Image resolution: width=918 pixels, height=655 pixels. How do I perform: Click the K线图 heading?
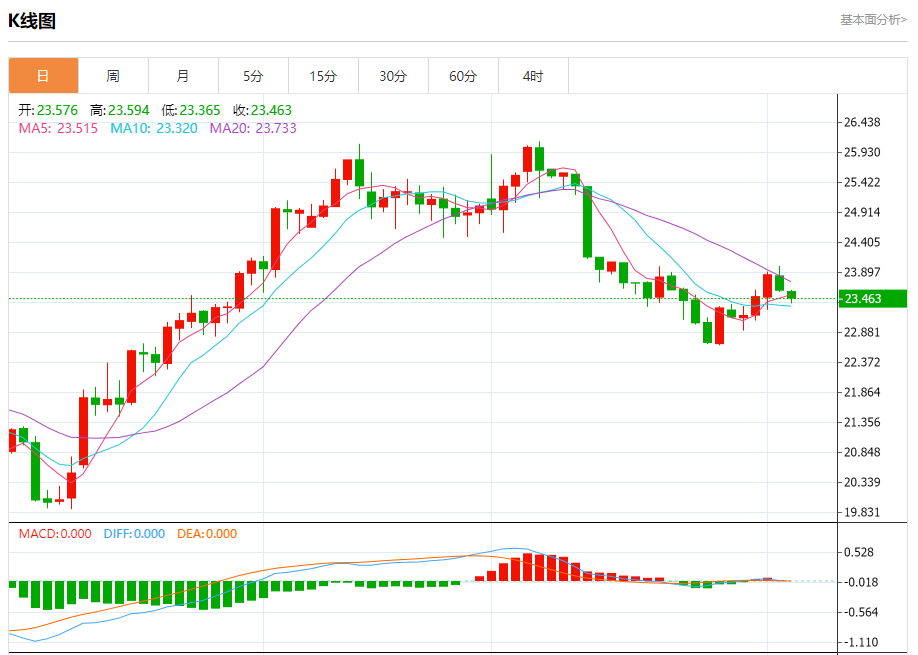(x=32, y=21)
